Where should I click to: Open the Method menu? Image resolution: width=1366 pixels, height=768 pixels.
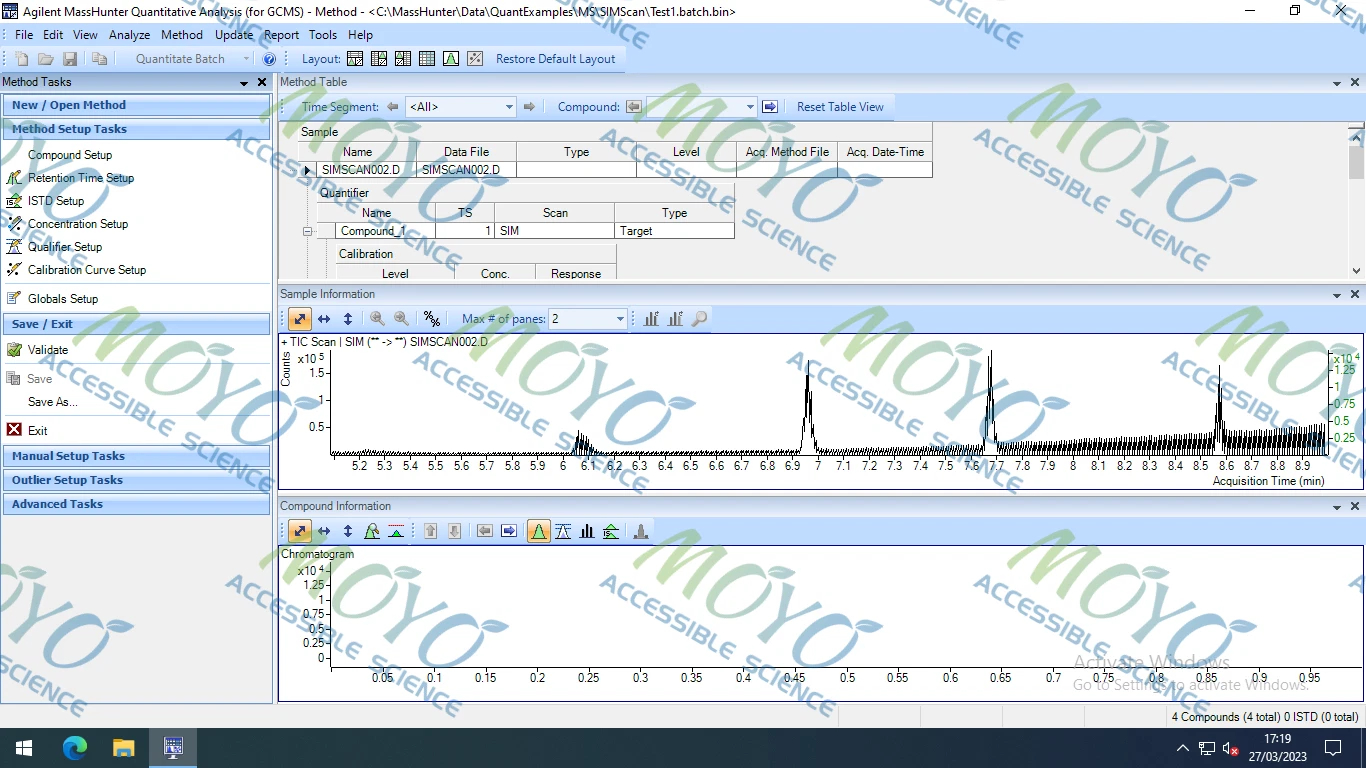click(182, 35)
